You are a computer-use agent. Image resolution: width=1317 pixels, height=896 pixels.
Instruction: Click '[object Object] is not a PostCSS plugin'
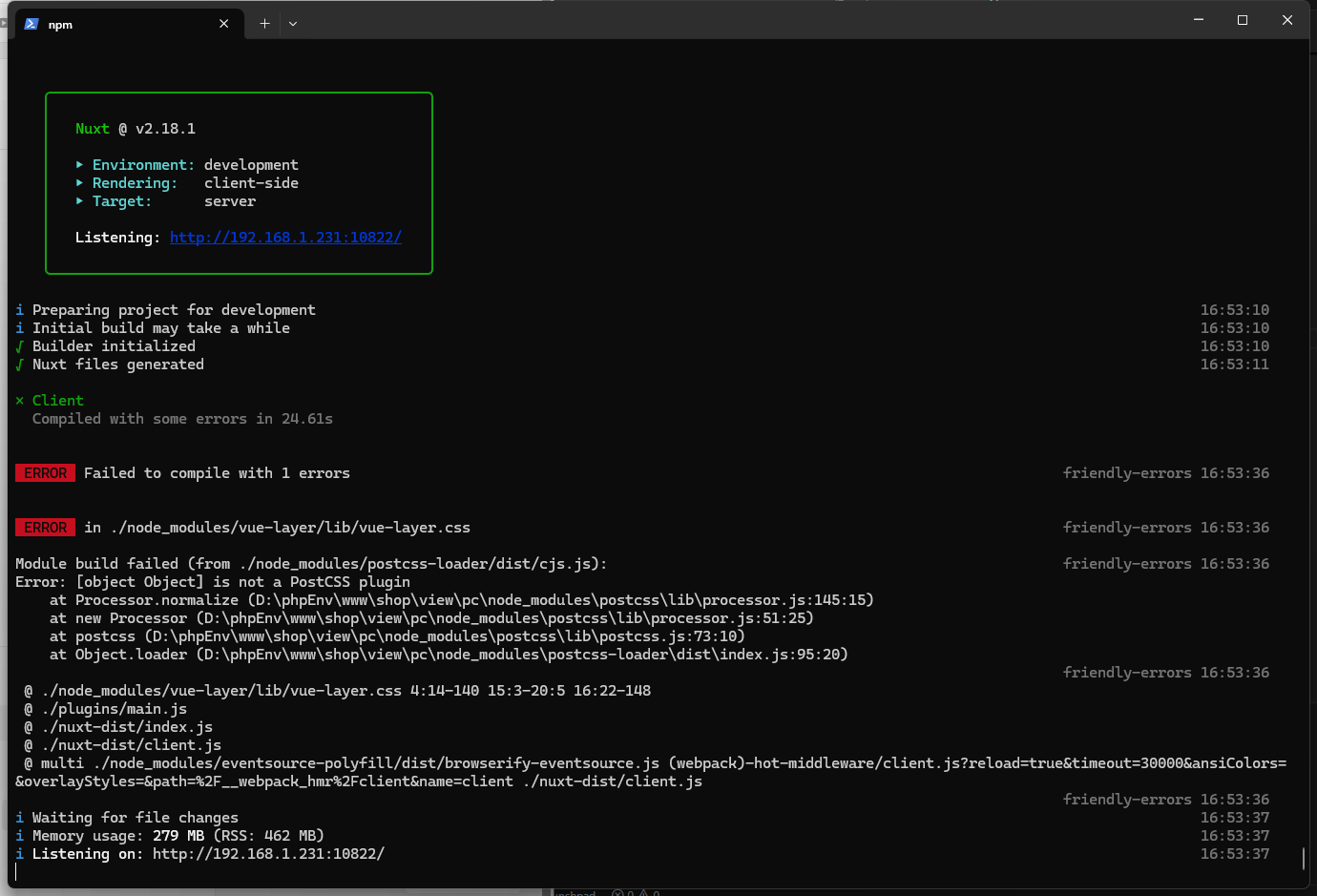tap(242, 582)
